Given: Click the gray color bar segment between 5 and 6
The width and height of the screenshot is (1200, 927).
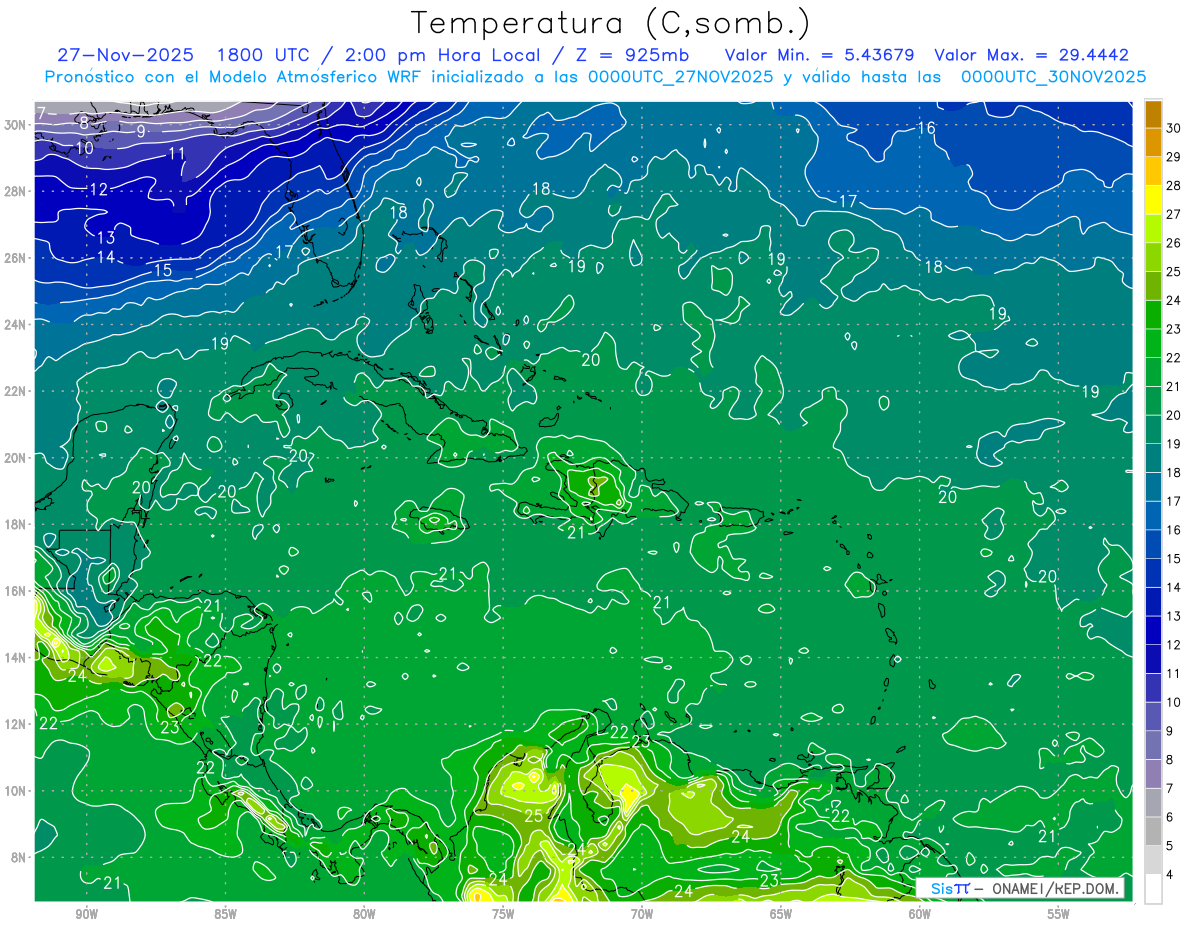Looking at the screenshot, I should (x=1153, y=831).
